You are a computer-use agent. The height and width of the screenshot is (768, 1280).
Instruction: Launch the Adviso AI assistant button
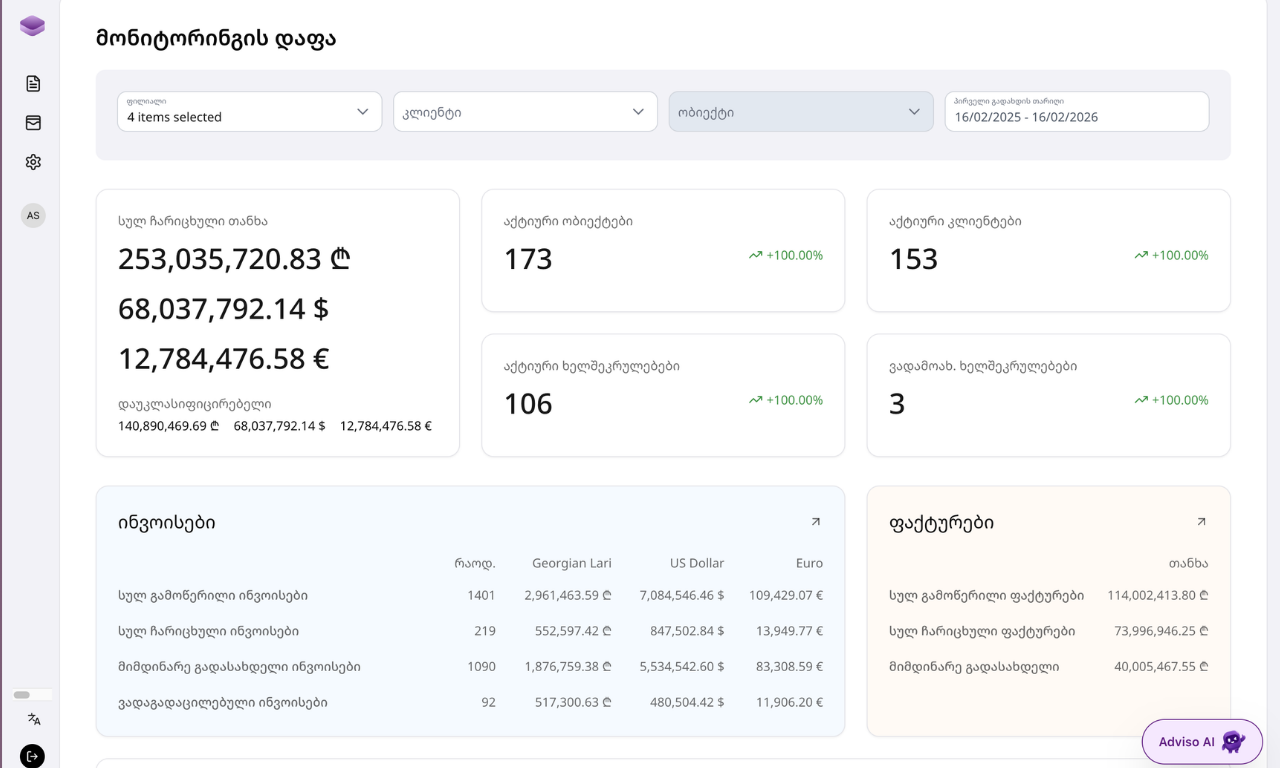tap(1201, 742)
